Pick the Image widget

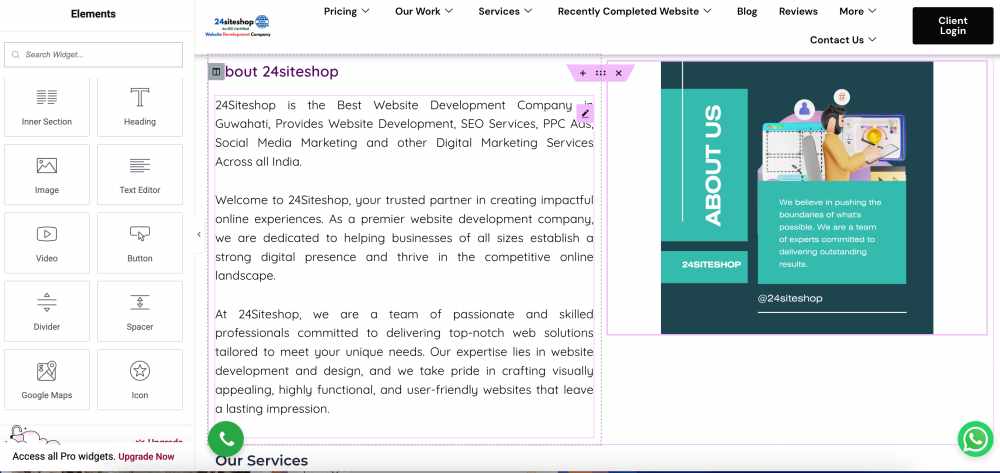(x=47, y=174)
